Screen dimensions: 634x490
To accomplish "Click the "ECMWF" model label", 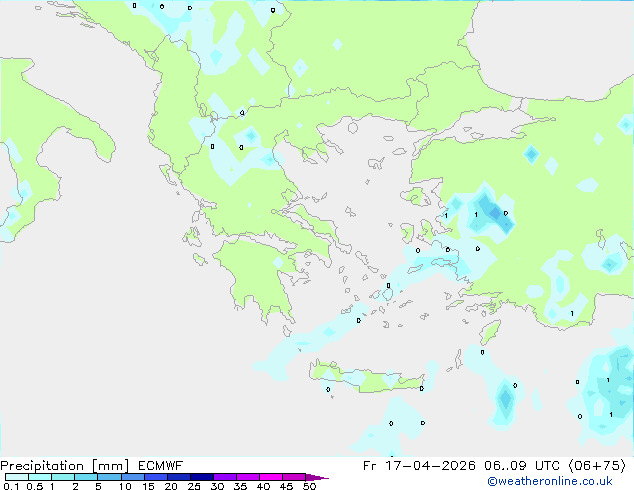I will (161, 466).
